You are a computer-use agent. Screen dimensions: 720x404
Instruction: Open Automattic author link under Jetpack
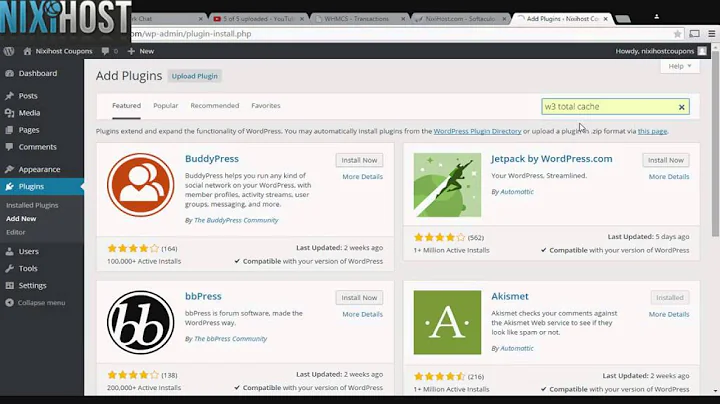[517, 192]
